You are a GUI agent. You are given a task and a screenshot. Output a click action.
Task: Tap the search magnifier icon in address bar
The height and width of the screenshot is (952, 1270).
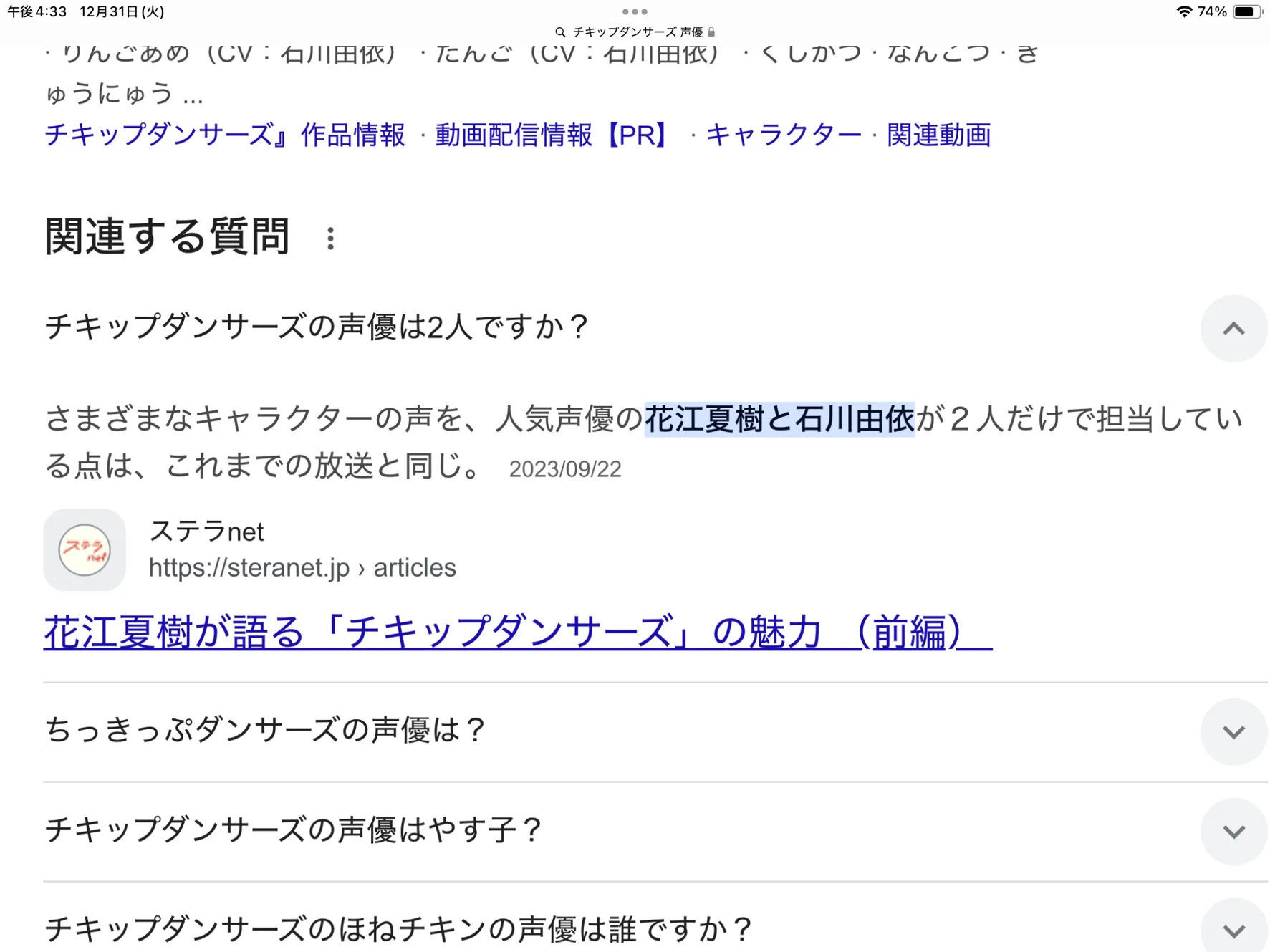coord(560,32)
